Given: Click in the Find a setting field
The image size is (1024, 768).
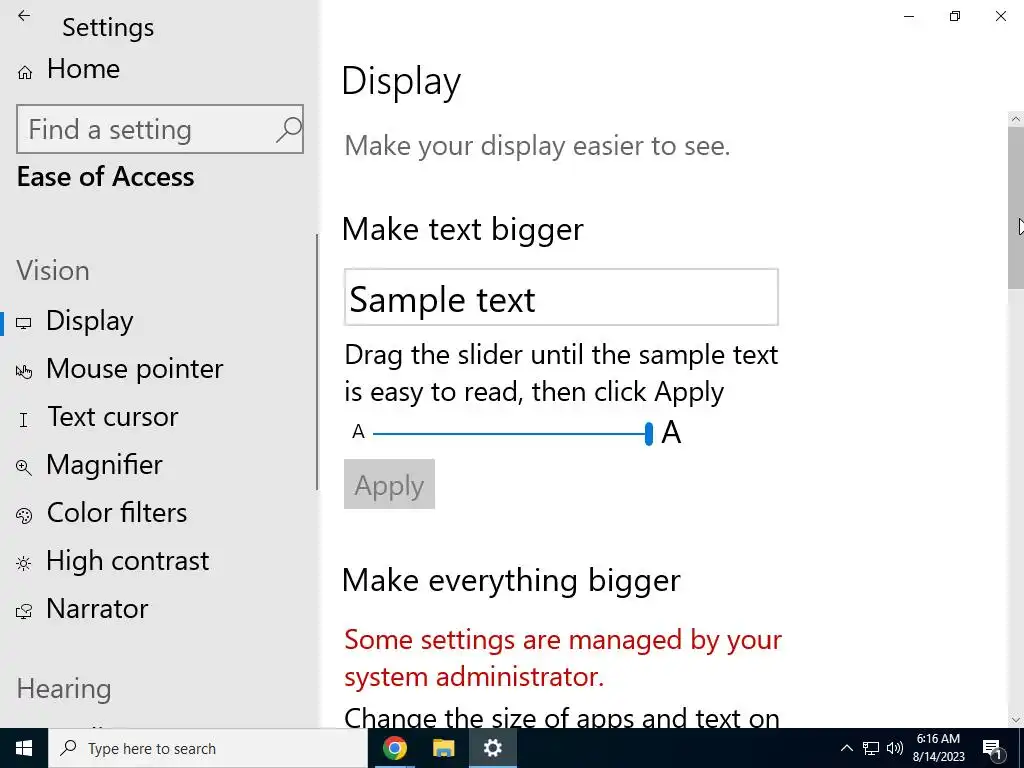Looking at the screenshot, I should click(160, 129).
